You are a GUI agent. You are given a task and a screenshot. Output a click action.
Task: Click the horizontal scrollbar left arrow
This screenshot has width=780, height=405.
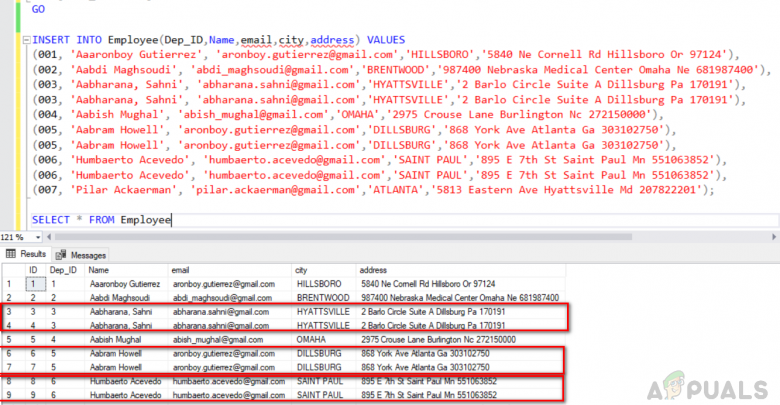(46, 237)
